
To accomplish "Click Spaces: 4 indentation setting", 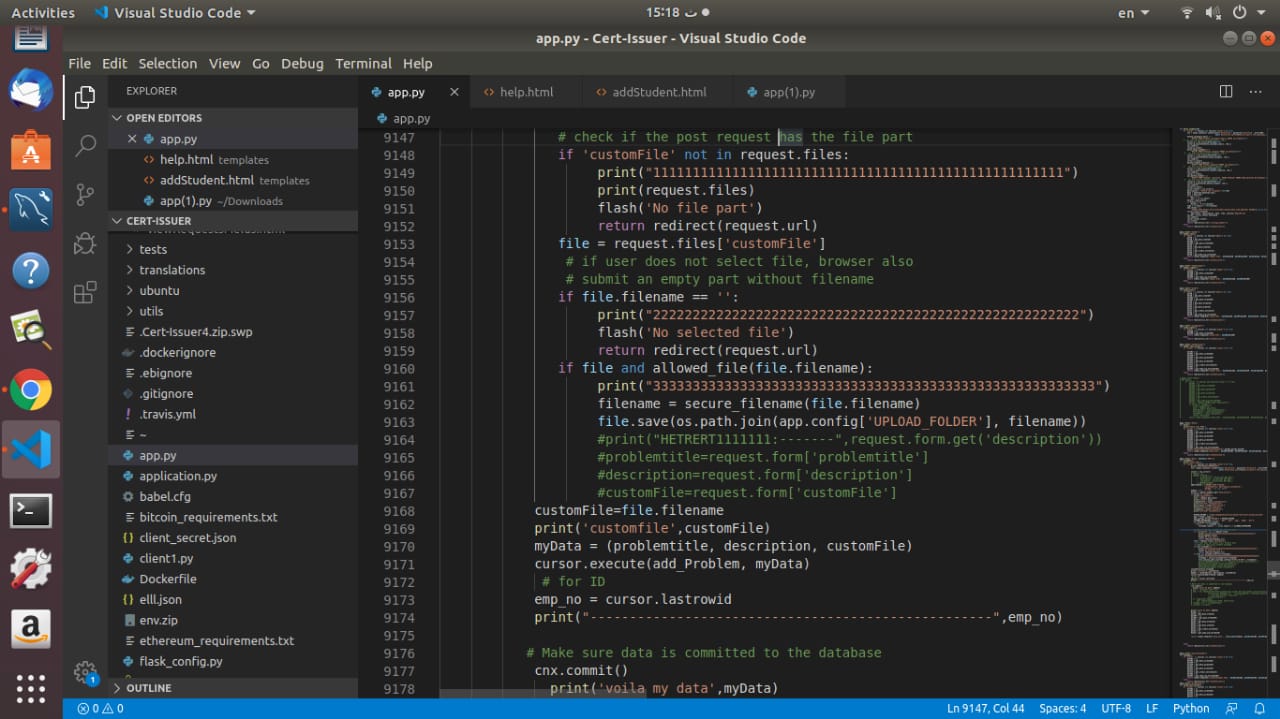I will [x=1062, y=708].
